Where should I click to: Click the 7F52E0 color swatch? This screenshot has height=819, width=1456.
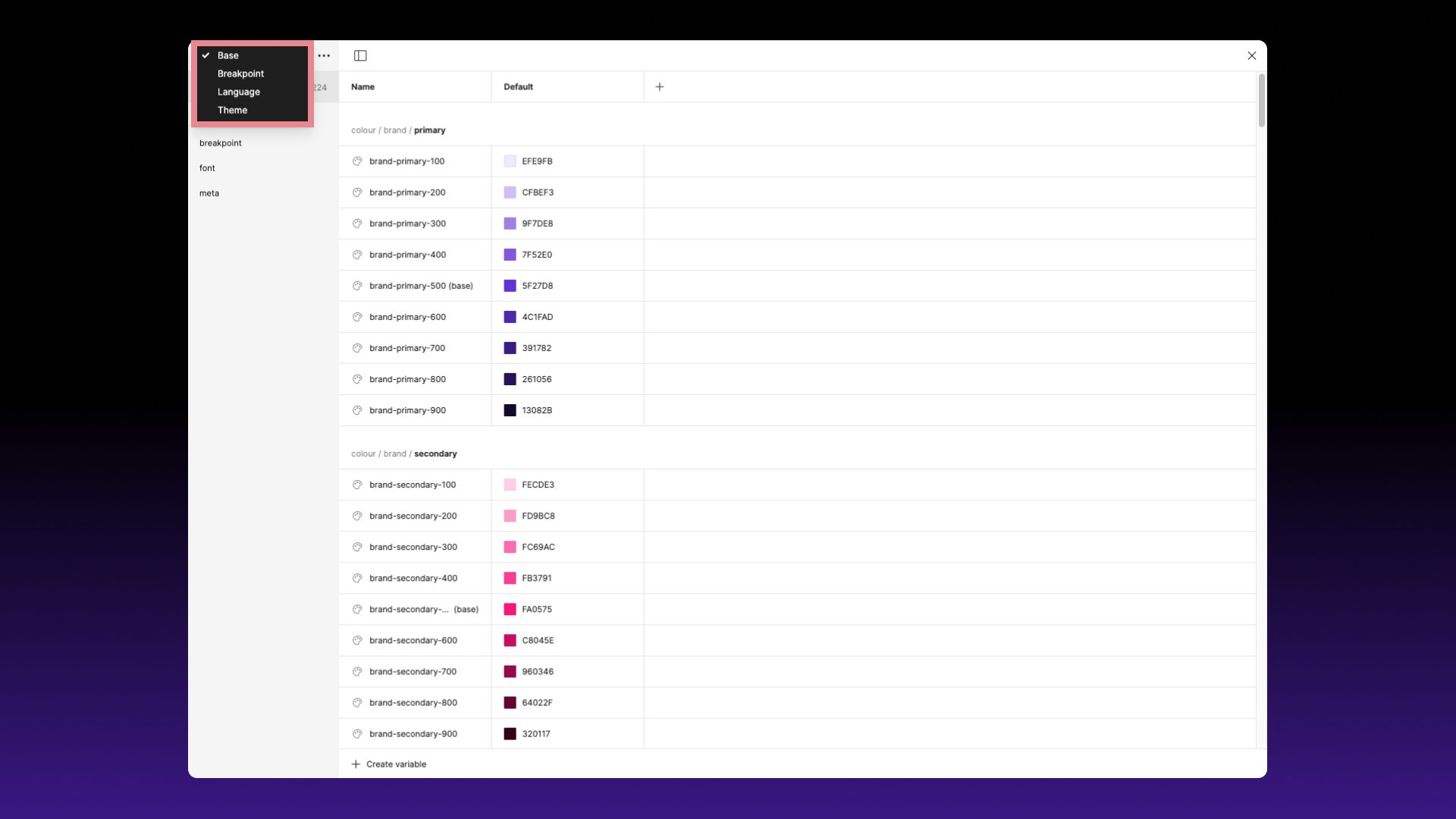[x=510, y=255]
